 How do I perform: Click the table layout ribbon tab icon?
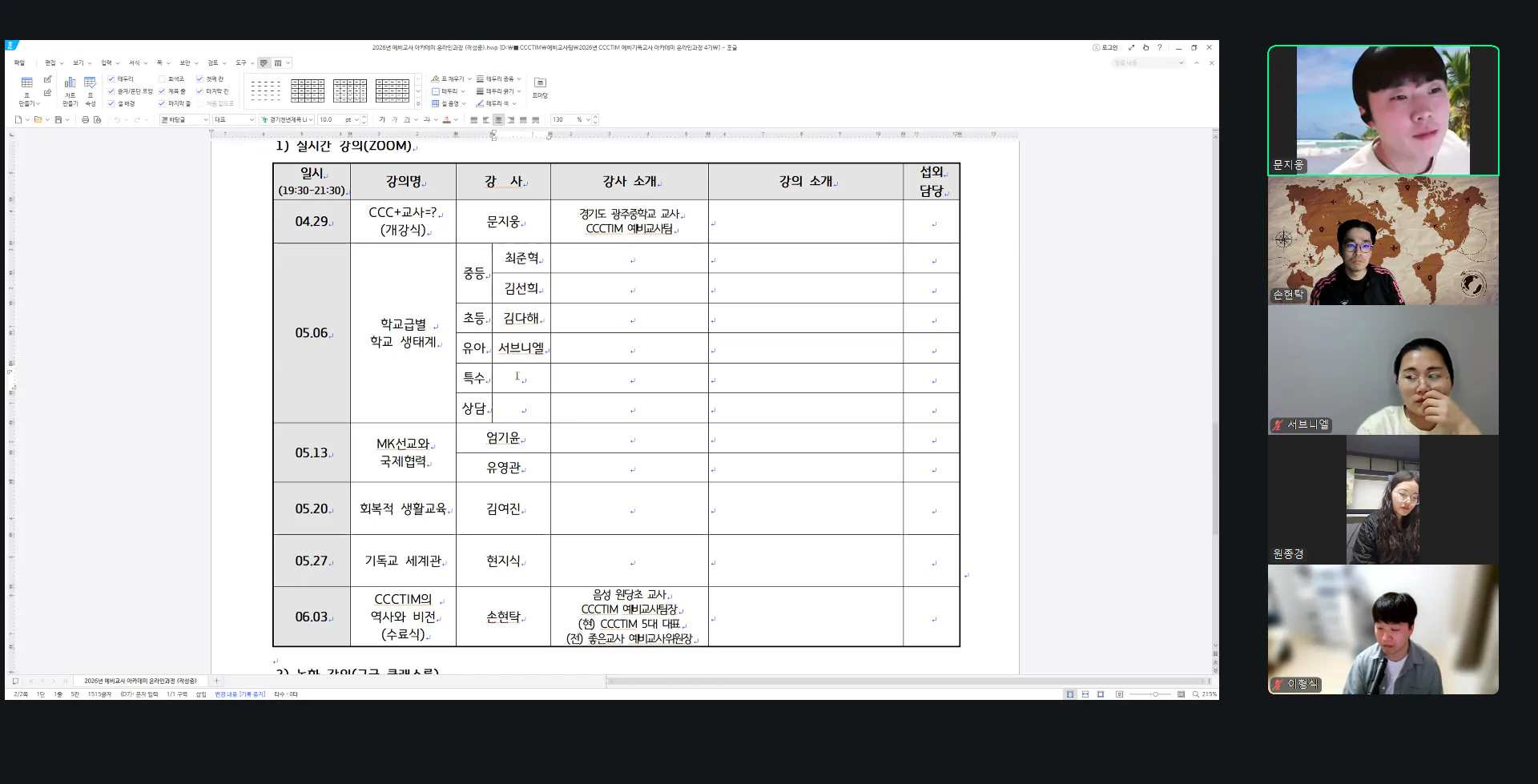click(x=278, y=62)
